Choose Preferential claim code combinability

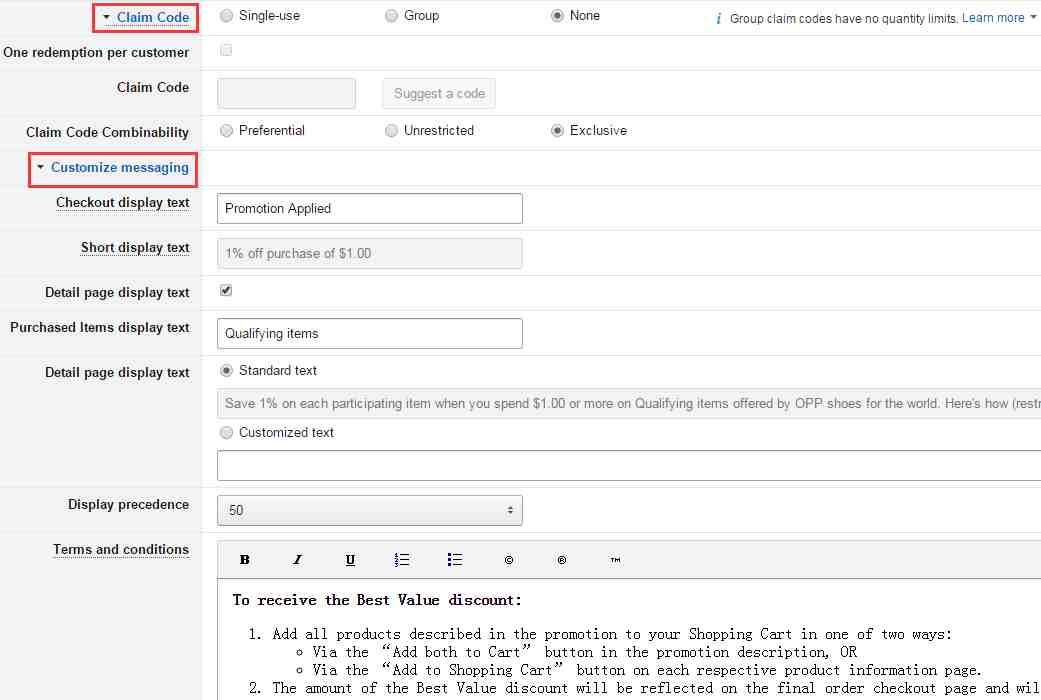[x=226, y=130]
